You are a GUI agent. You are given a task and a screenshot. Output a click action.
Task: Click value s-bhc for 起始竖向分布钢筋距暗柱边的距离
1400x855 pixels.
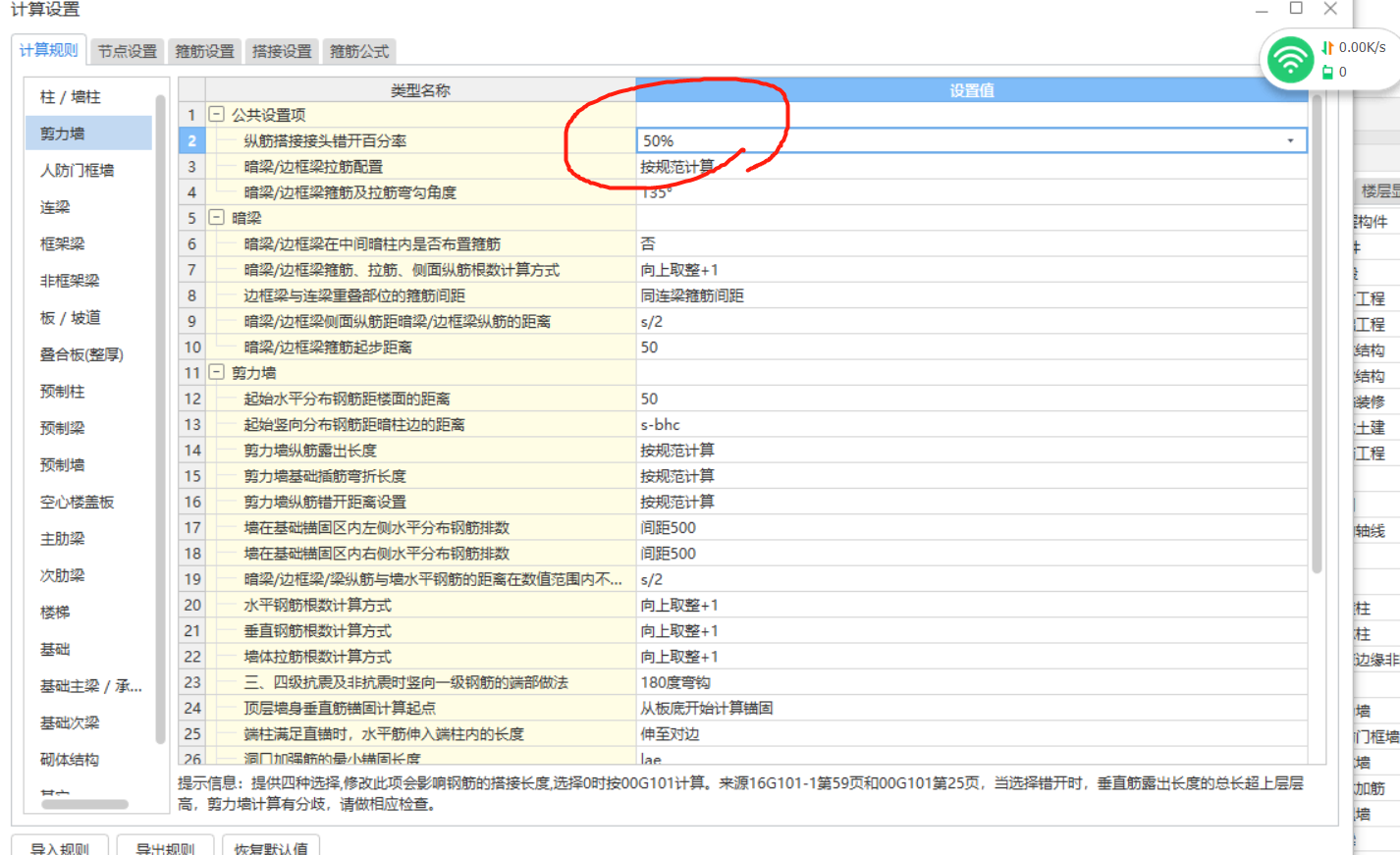(x=660, y=424)
